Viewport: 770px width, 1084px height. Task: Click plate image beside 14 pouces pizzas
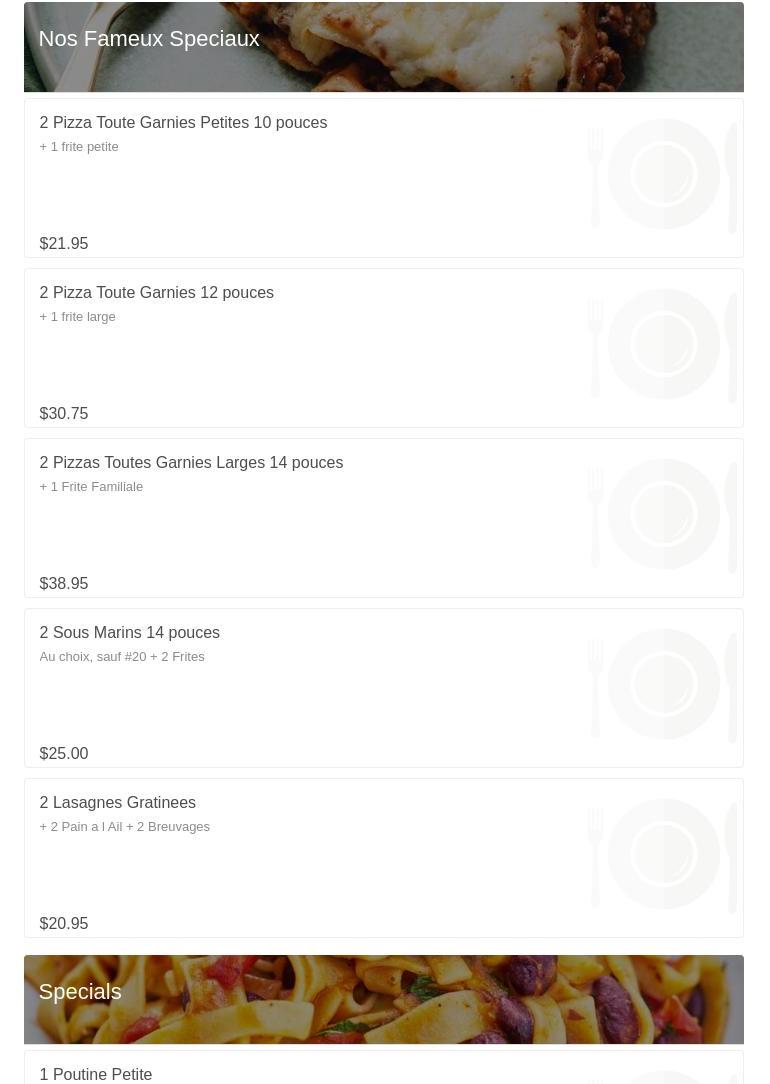coord(663,515)
